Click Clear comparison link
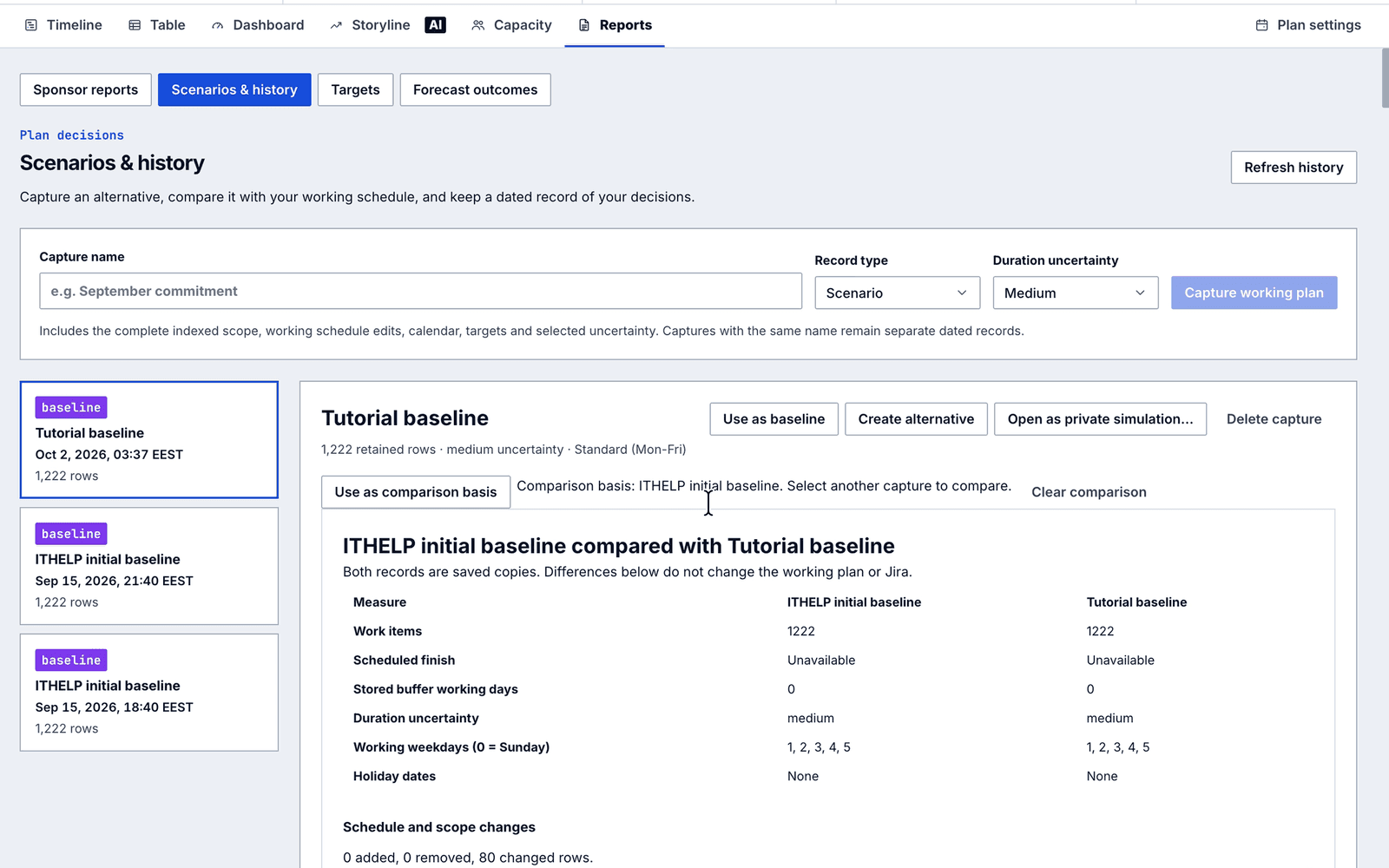1389x868 pixels. coord(1089,492)
